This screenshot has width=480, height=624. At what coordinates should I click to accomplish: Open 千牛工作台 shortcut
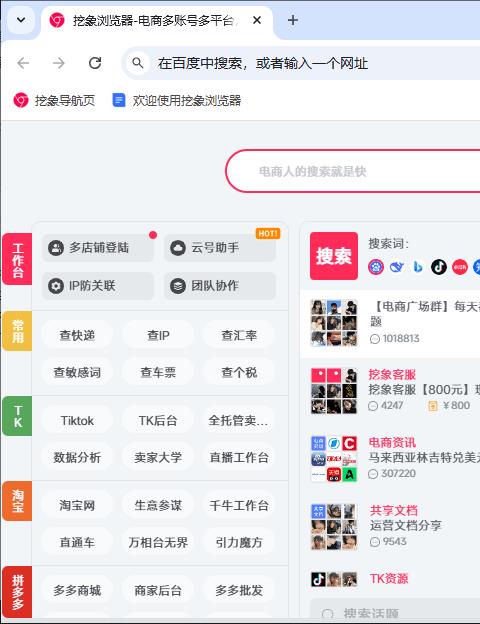pos(239,505)
